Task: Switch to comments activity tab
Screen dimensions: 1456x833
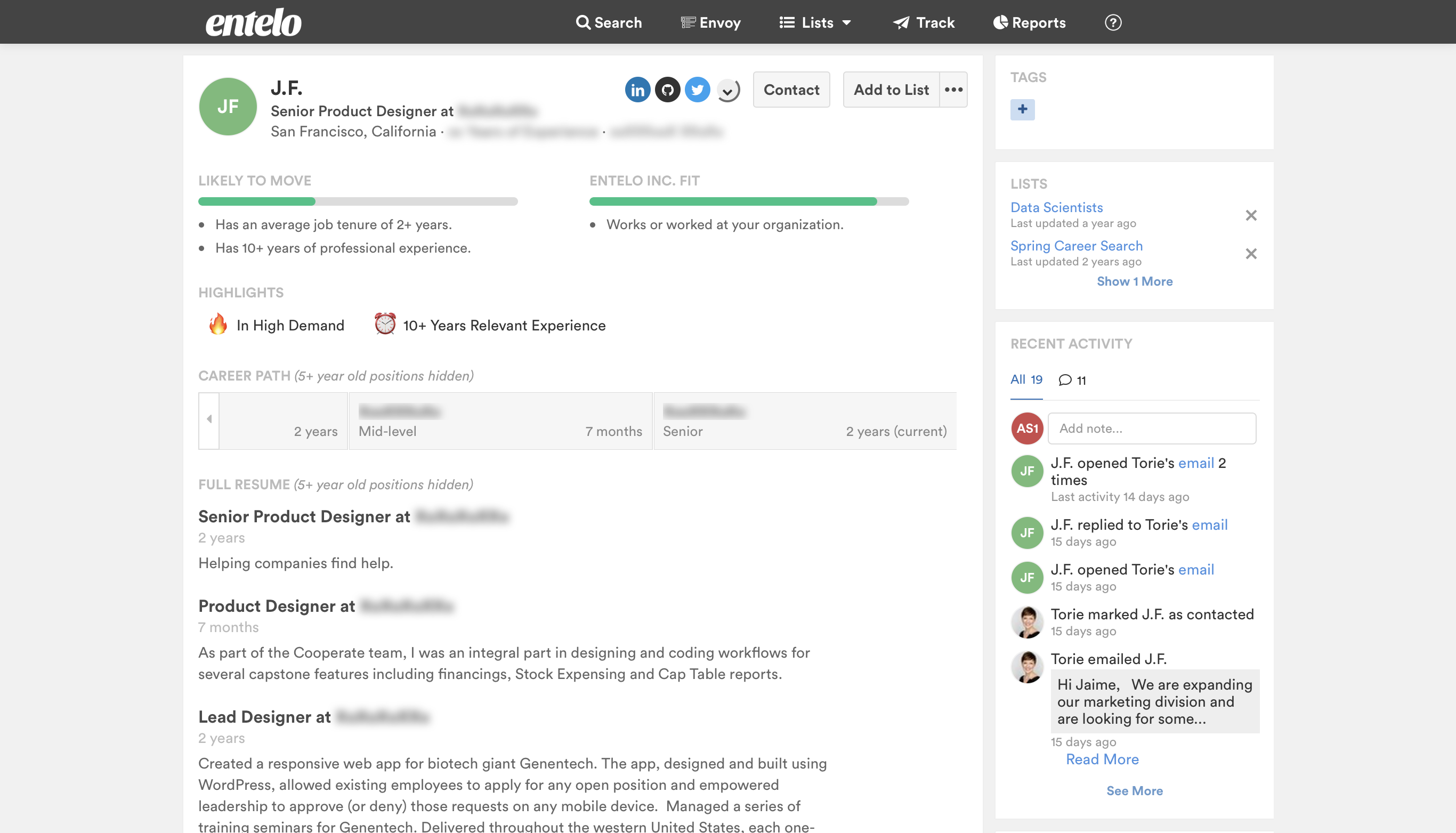Action: coord(1072,380)
